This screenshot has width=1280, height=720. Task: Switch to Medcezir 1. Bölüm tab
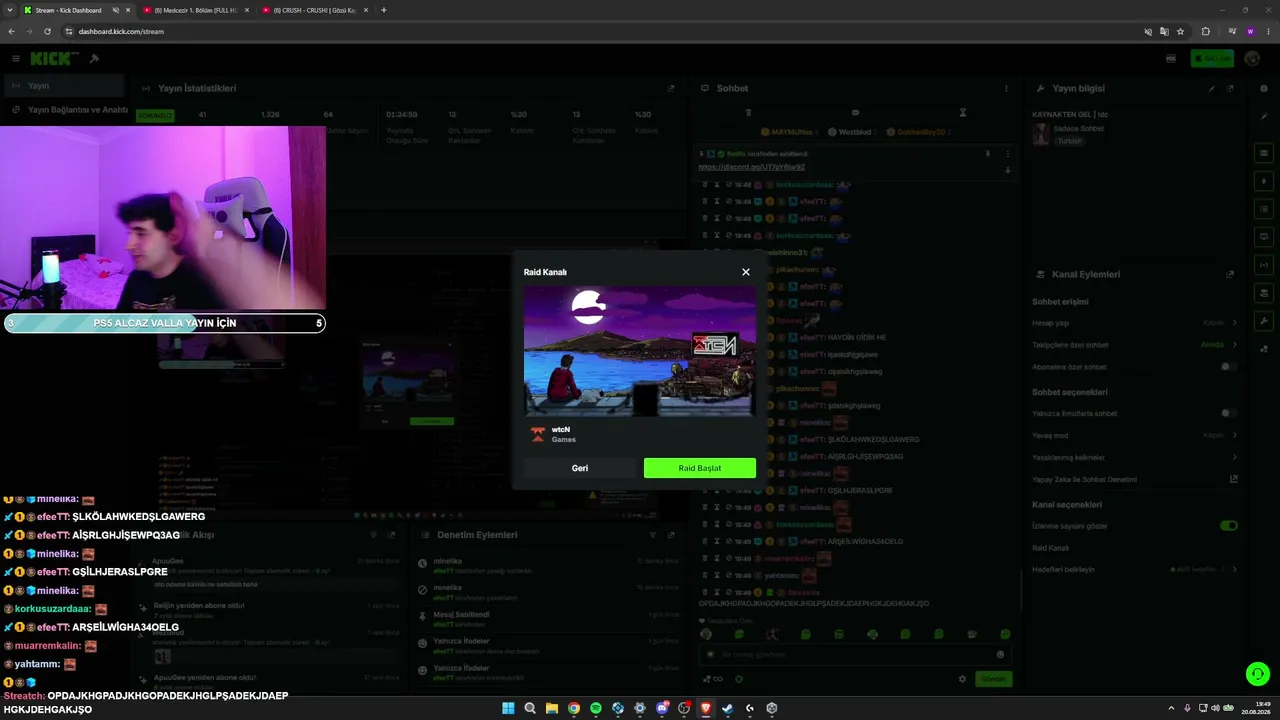195,10
